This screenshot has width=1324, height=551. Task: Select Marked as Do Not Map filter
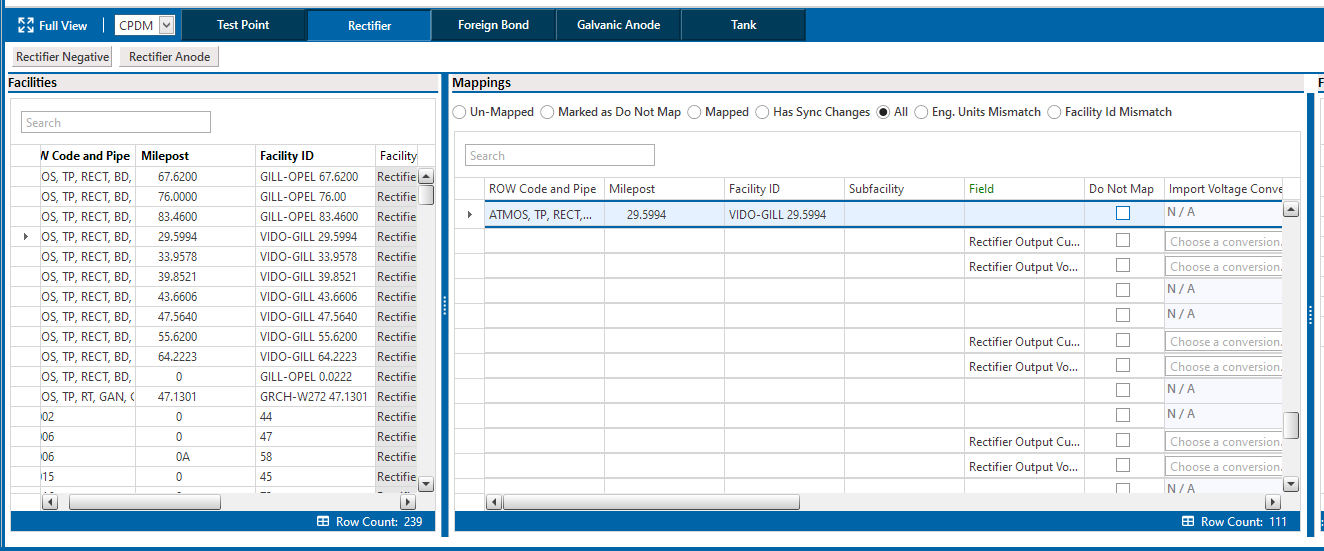pyautogui.click(x=547, y=112)
